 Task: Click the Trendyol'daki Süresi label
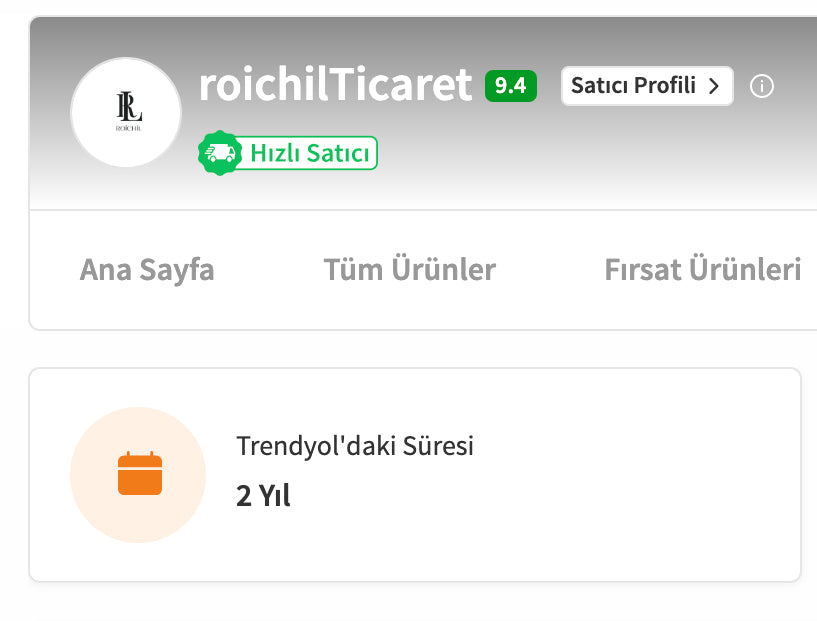[x=355, y=446]
